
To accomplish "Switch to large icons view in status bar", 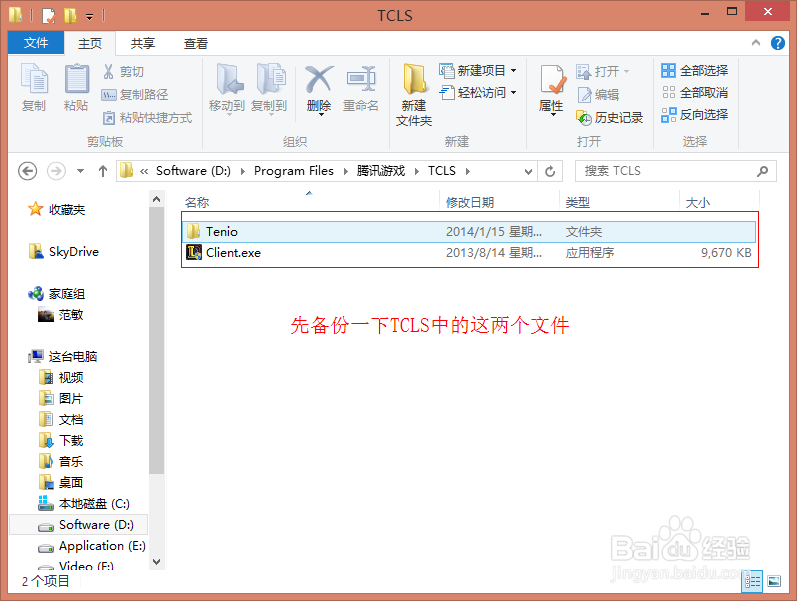I will [x=774, y=581].
